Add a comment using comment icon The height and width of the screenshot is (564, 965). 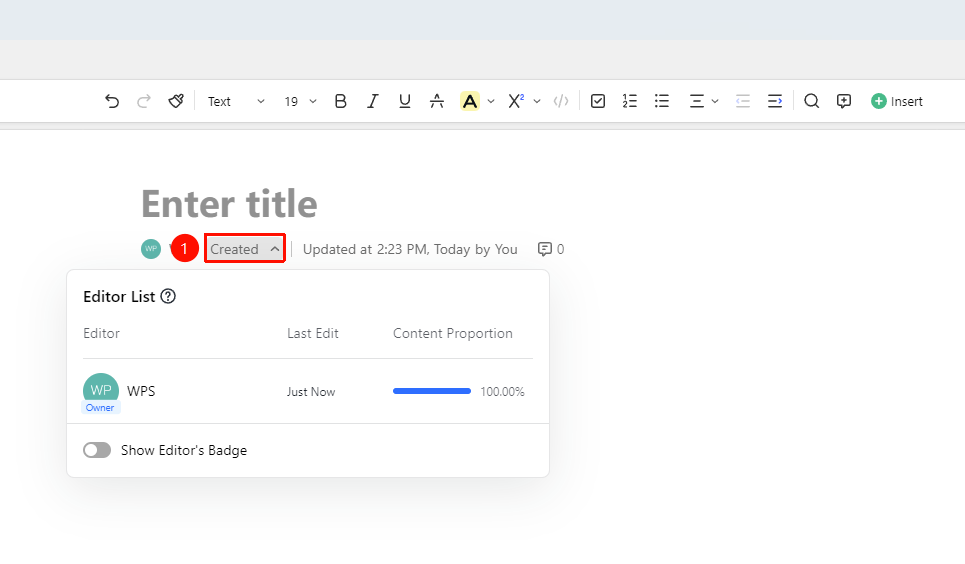844,101
